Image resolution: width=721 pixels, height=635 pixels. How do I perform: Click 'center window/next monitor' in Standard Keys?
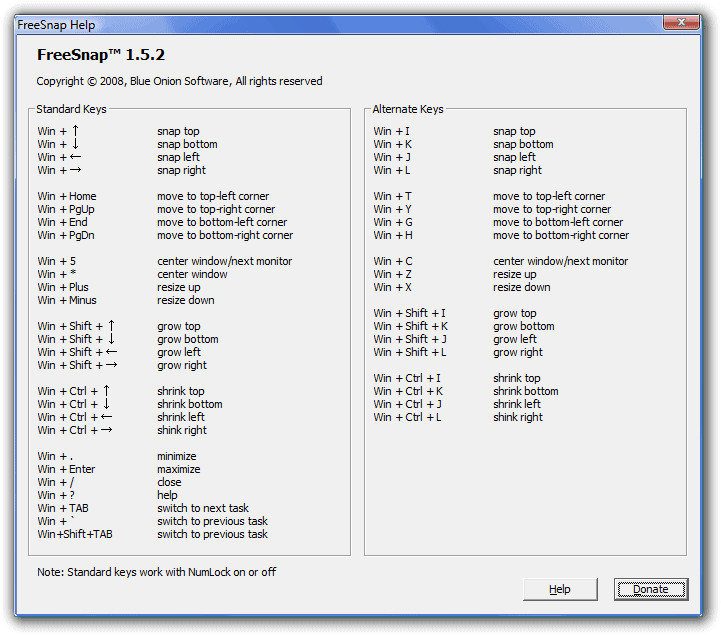point(224,261)
